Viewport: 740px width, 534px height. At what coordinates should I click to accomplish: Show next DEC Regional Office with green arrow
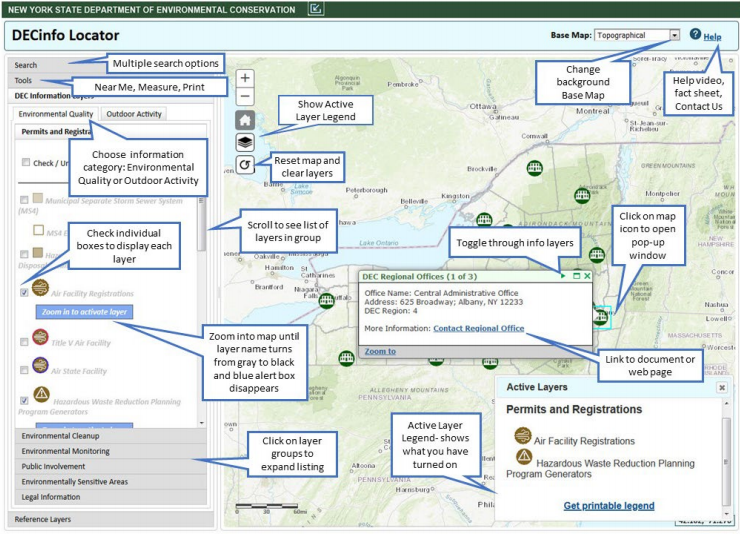pyautogui.click(x=563, y=276)
